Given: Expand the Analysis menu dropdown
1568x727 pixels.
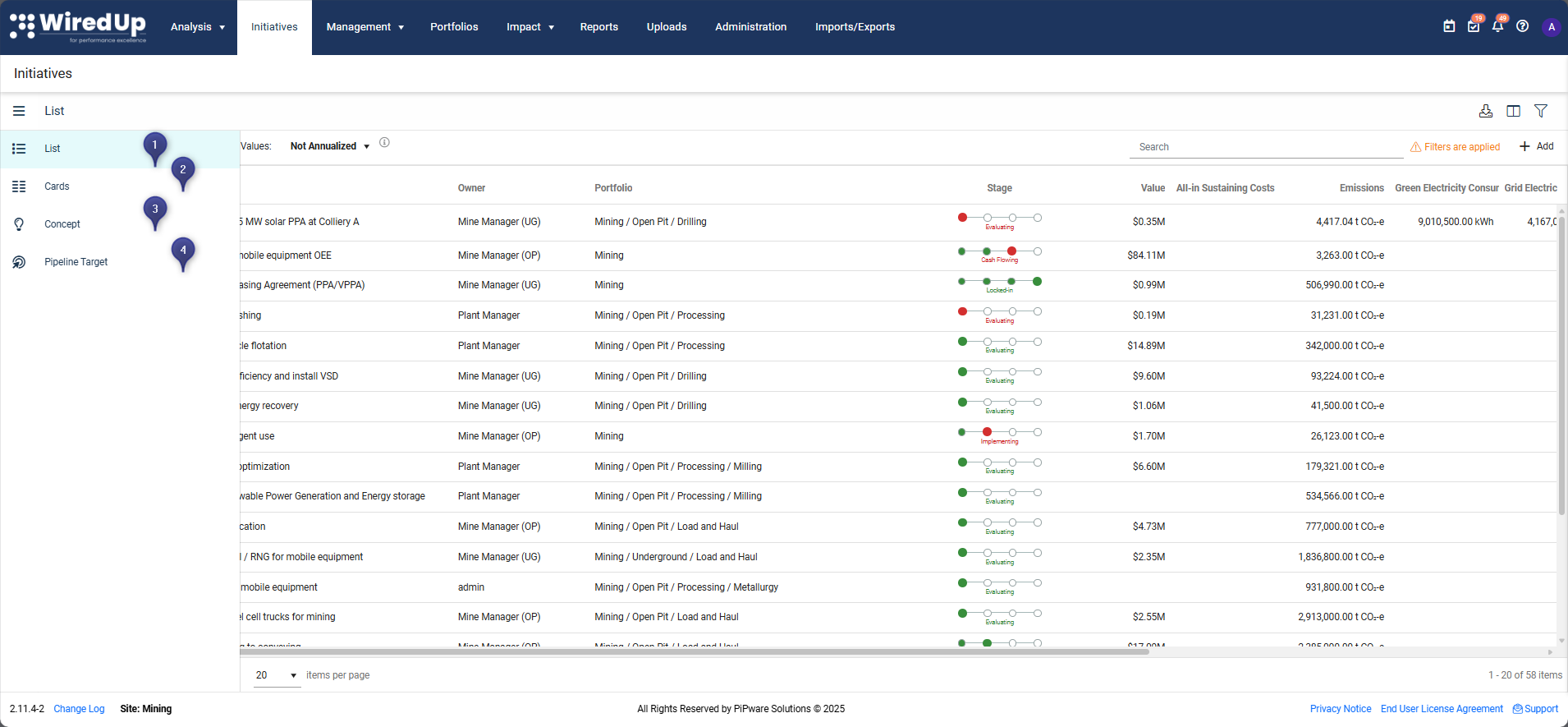Looking at the screenshot, I should [198, 27].
